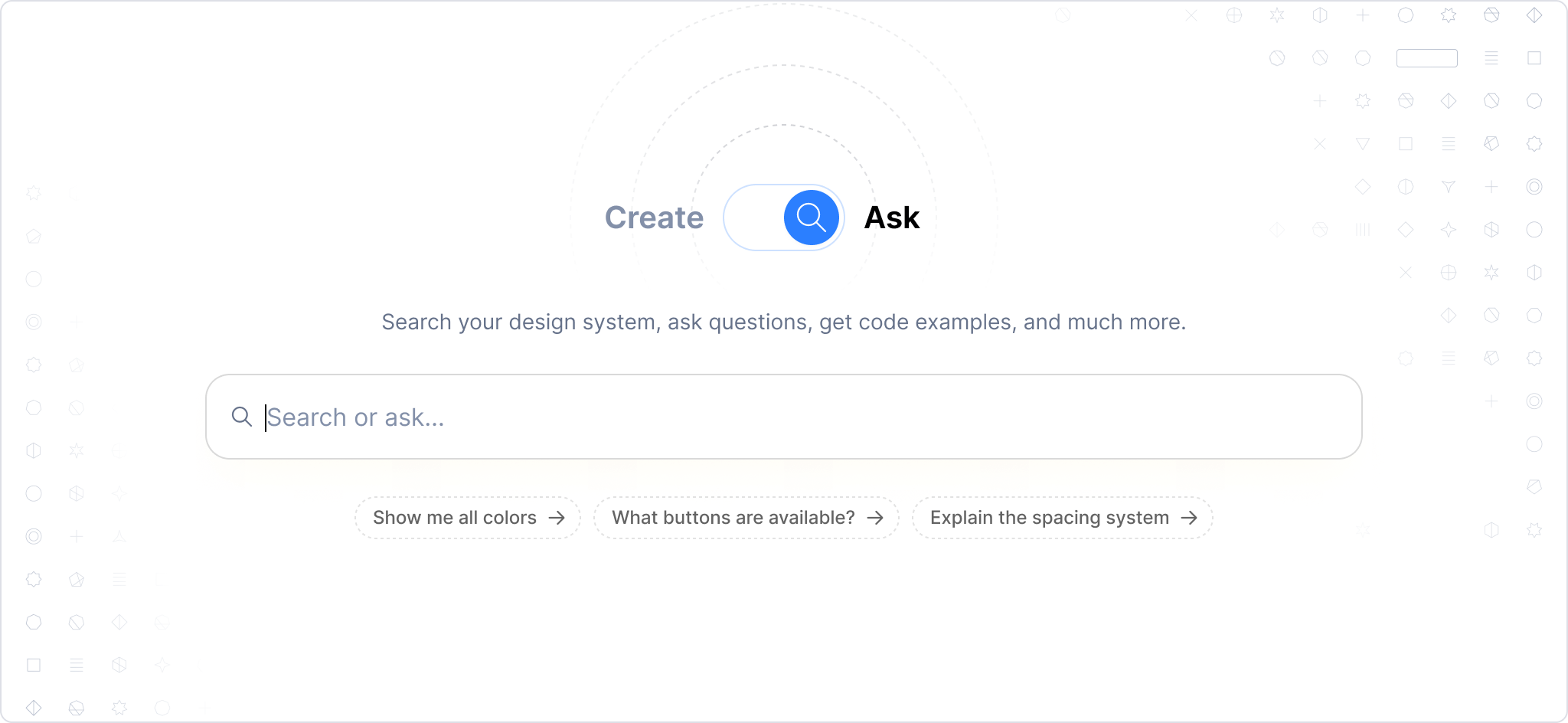Screen dimensions: 1568x723
Task: Click the paper-plane shaped background icon
Action: [1449, 187]
